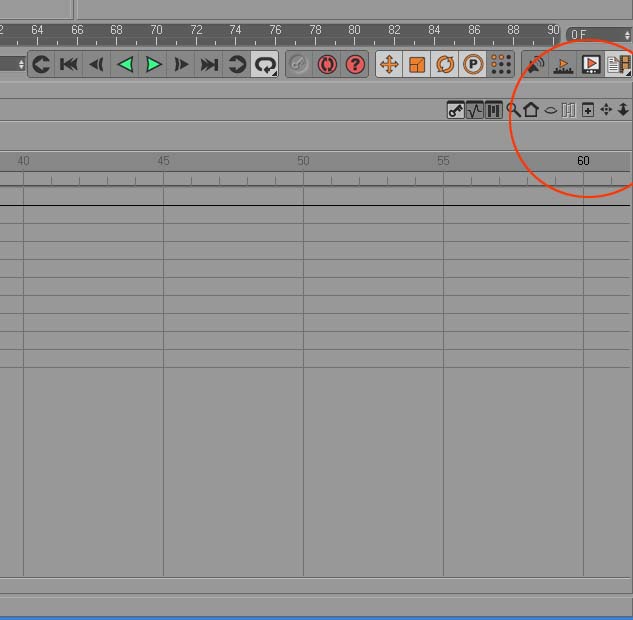
Task: Toggle parameter keying P icon
Action: (473, 64)
